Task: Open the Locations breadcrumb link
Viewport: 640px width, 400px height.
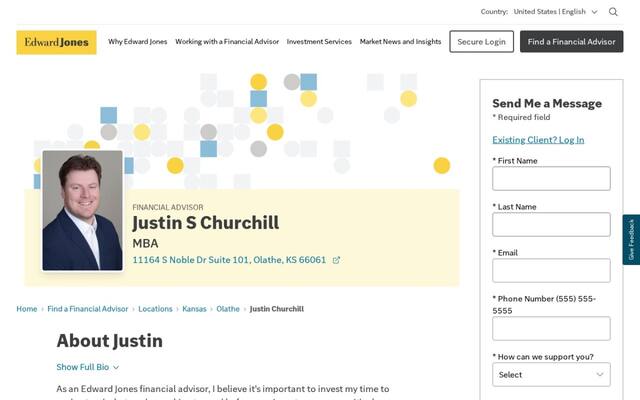Action: 155,309
